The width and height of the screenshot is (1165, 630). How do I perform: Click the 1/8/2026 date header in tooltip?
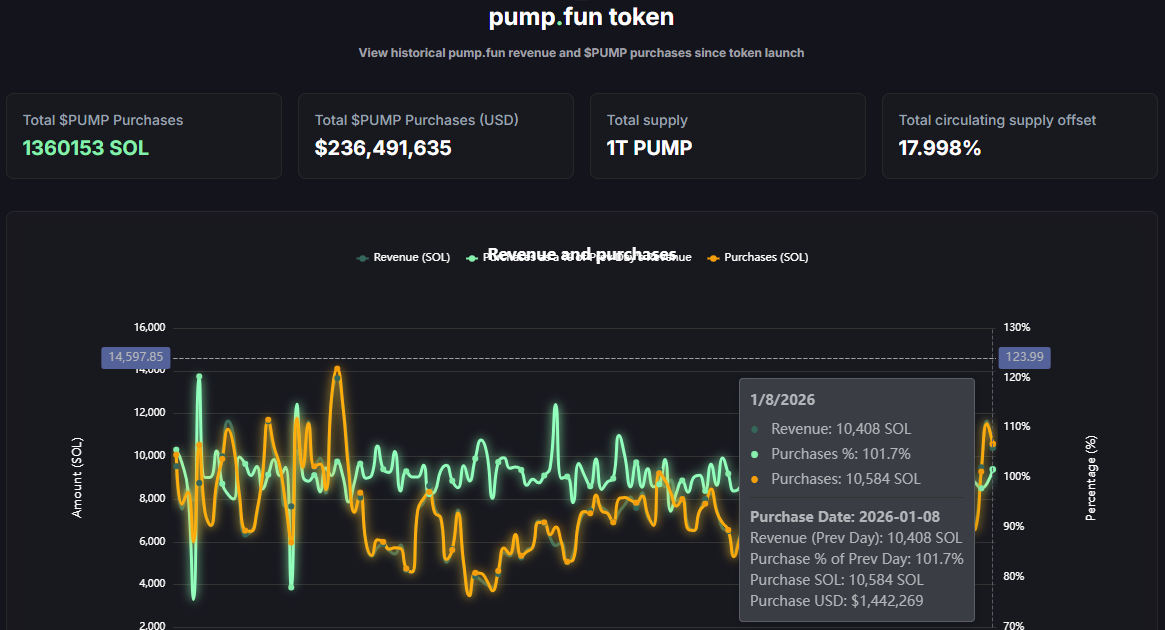coord(783,400)
